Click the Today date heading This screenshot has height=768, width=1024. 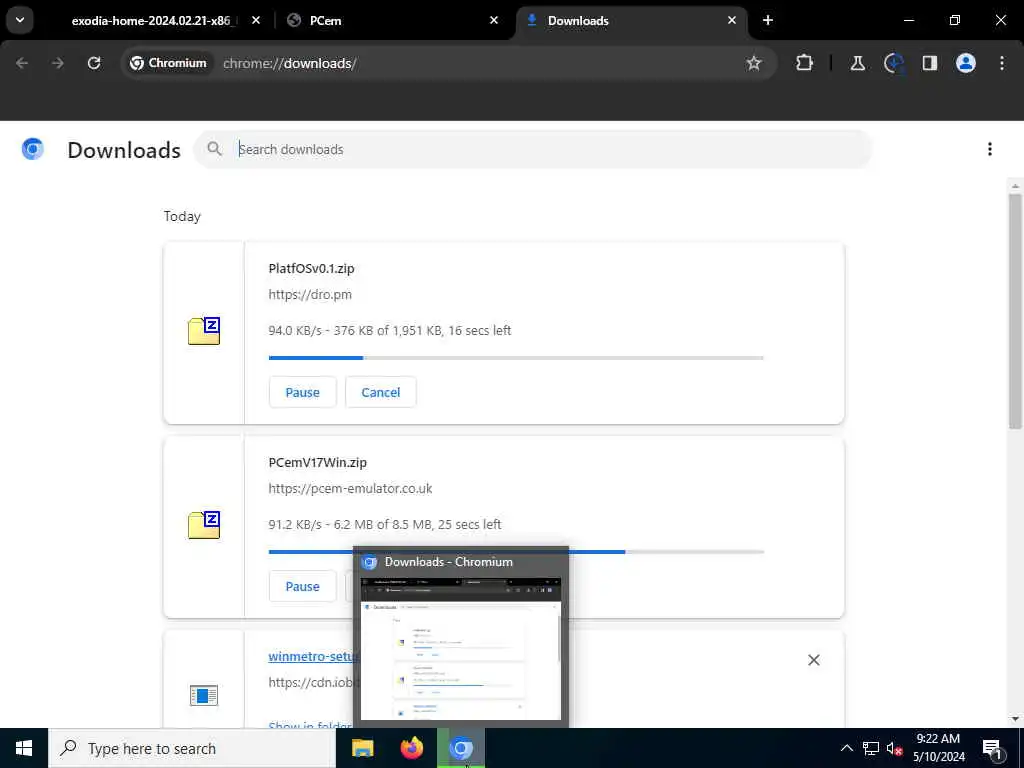click(182, 216)
